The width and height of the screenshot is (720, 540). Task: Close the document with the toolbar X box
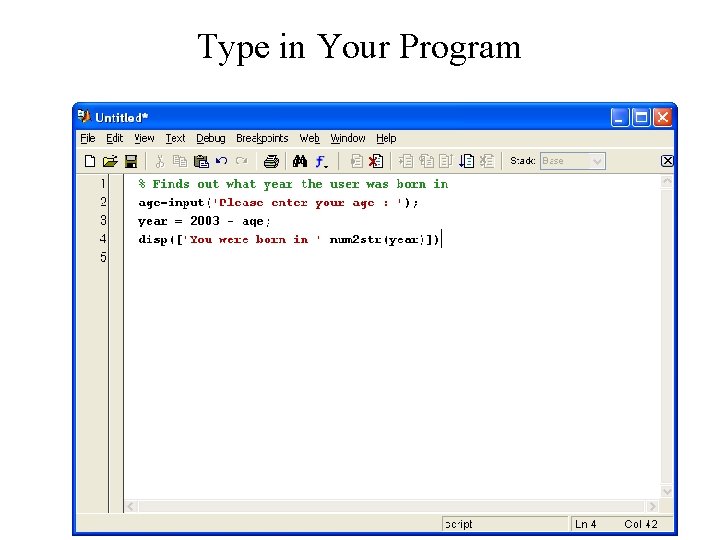tap(667, 161)
